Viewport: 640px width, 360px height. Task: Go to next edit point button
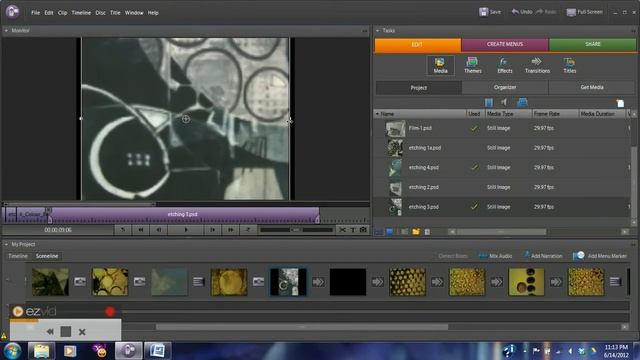click(248, 230)
